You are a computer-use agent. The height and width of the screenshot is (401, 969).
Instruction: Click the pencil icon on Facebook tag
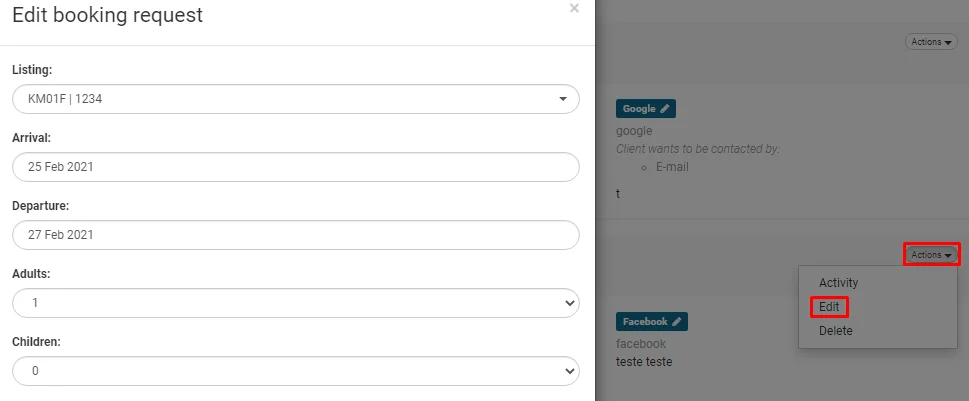[x=677, y=322]
